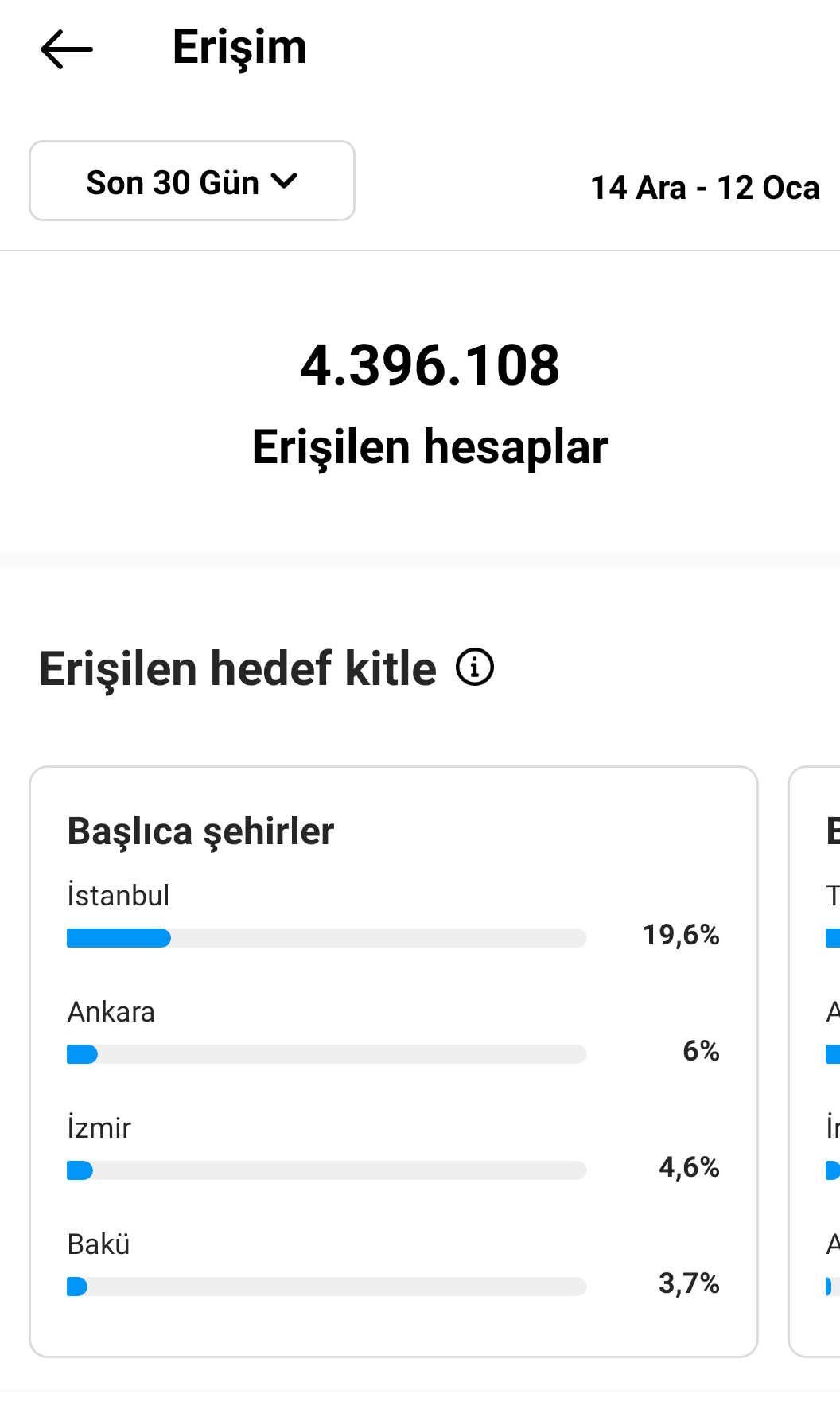The width and height of the screenshot is (840, 1421).
Task: Click the Erişilen hedef kitle heading
Action: tap(238, 668)
